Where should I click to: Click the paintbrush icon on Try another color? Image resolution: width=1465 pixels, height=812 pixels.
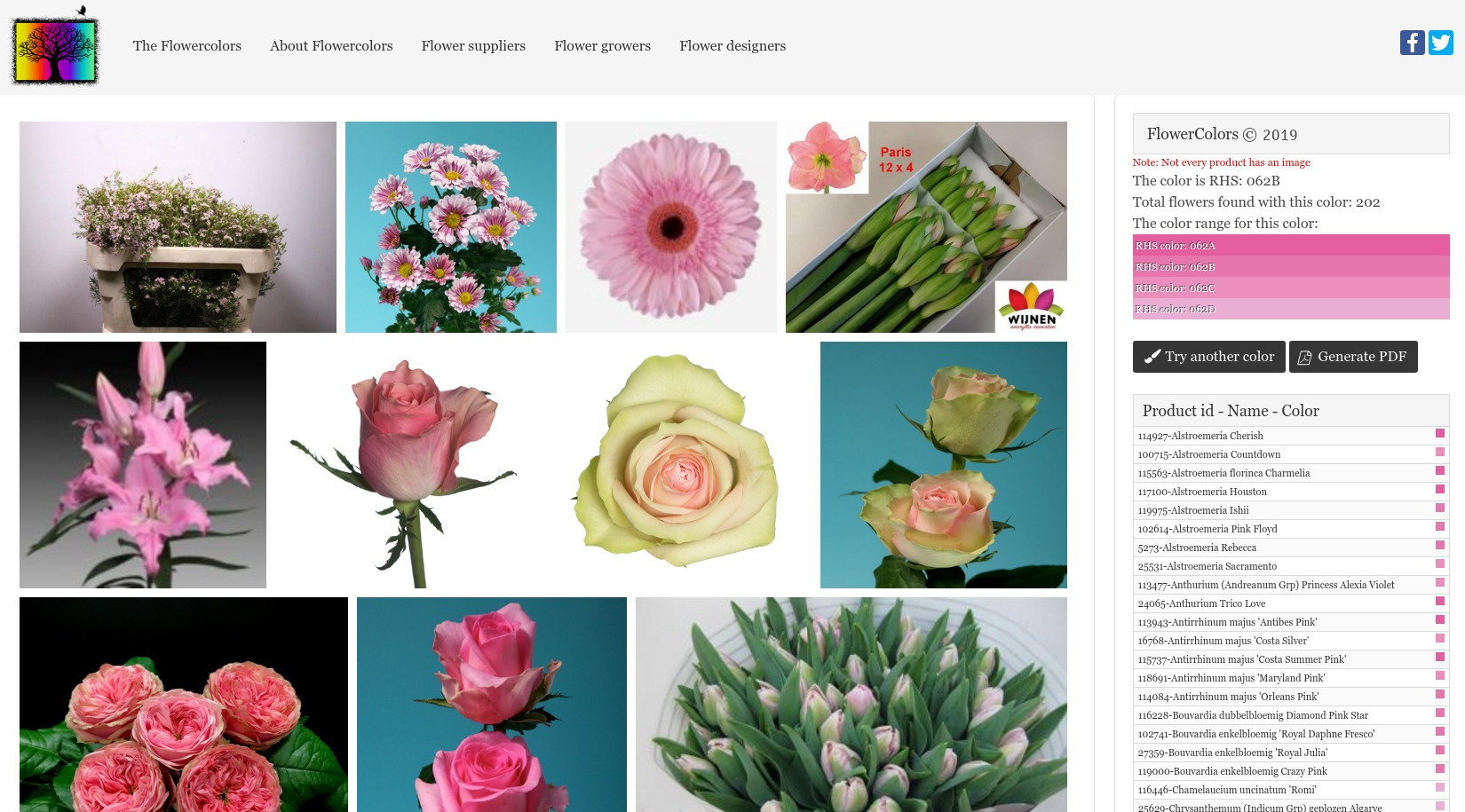1152,357
